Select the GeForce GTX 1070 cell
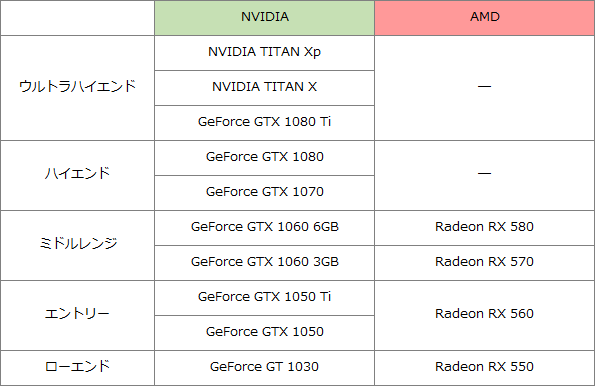The width and height of the screenshot is (595, 386). click(264, 193)
